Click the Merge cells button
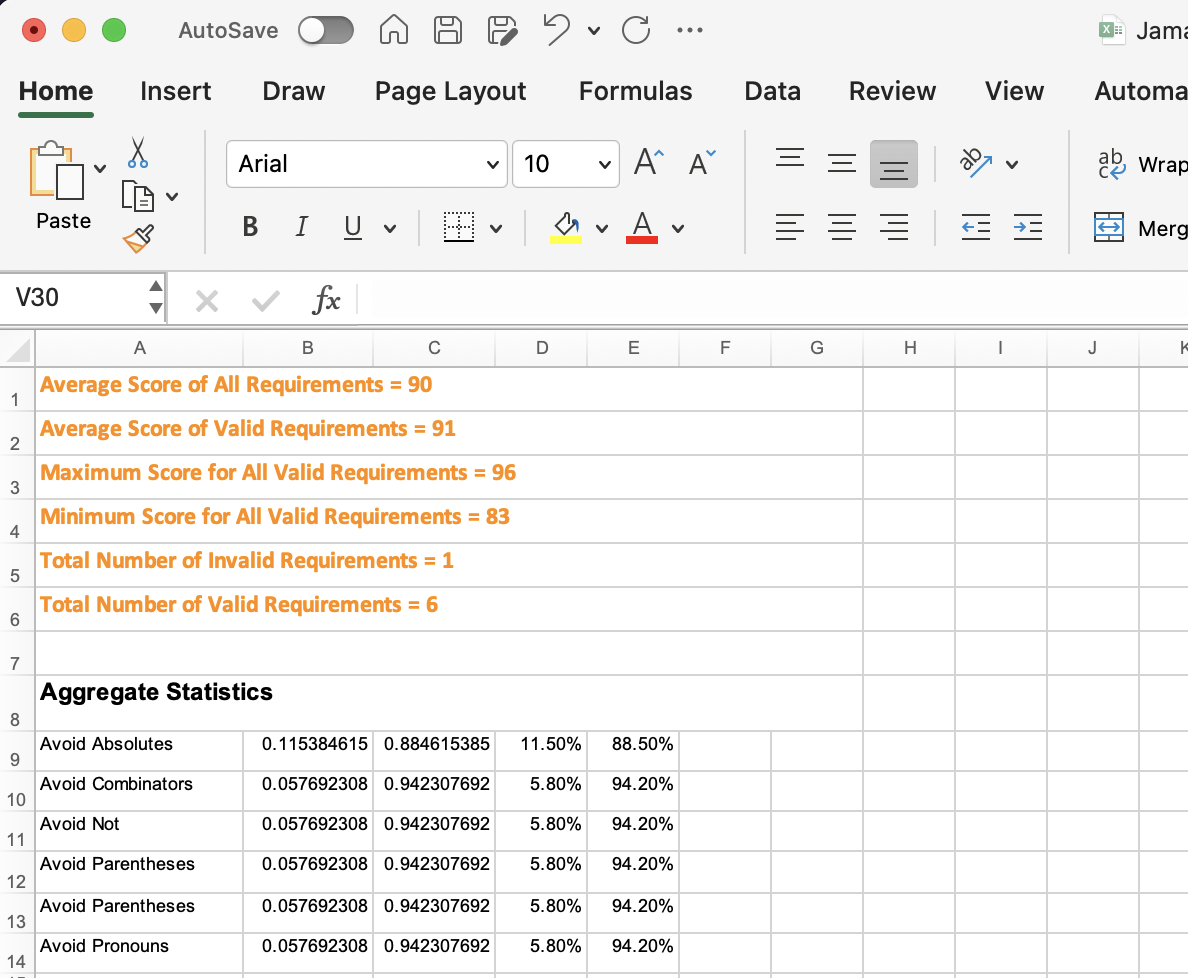Image resolution: width=1188 pixels, height=978 pixels. pyautogui.click(x=1141, y=227)
